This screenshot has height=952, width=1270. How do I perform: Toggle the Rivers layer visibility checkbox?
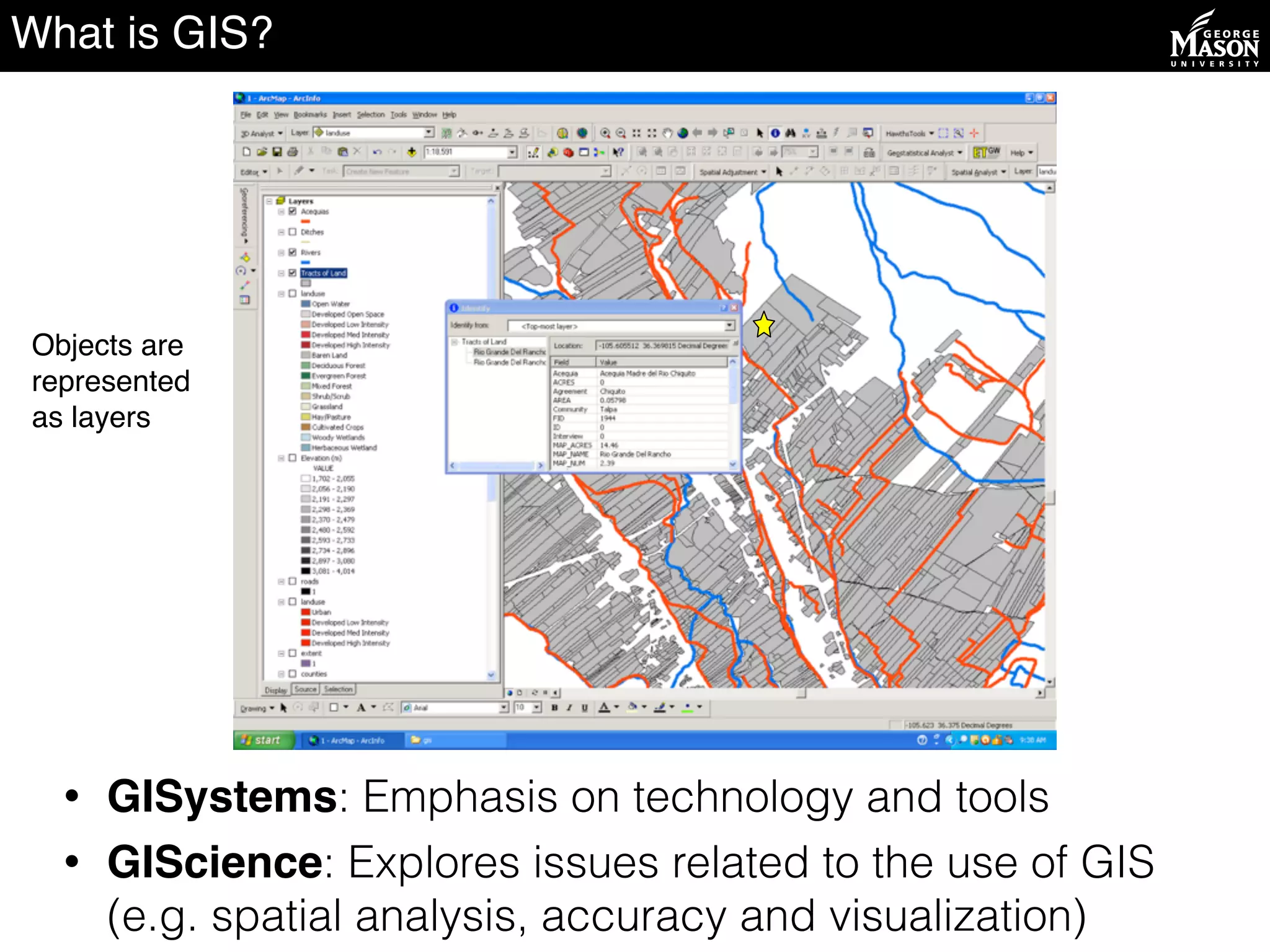pyautogui.click(x=293, y=252)
